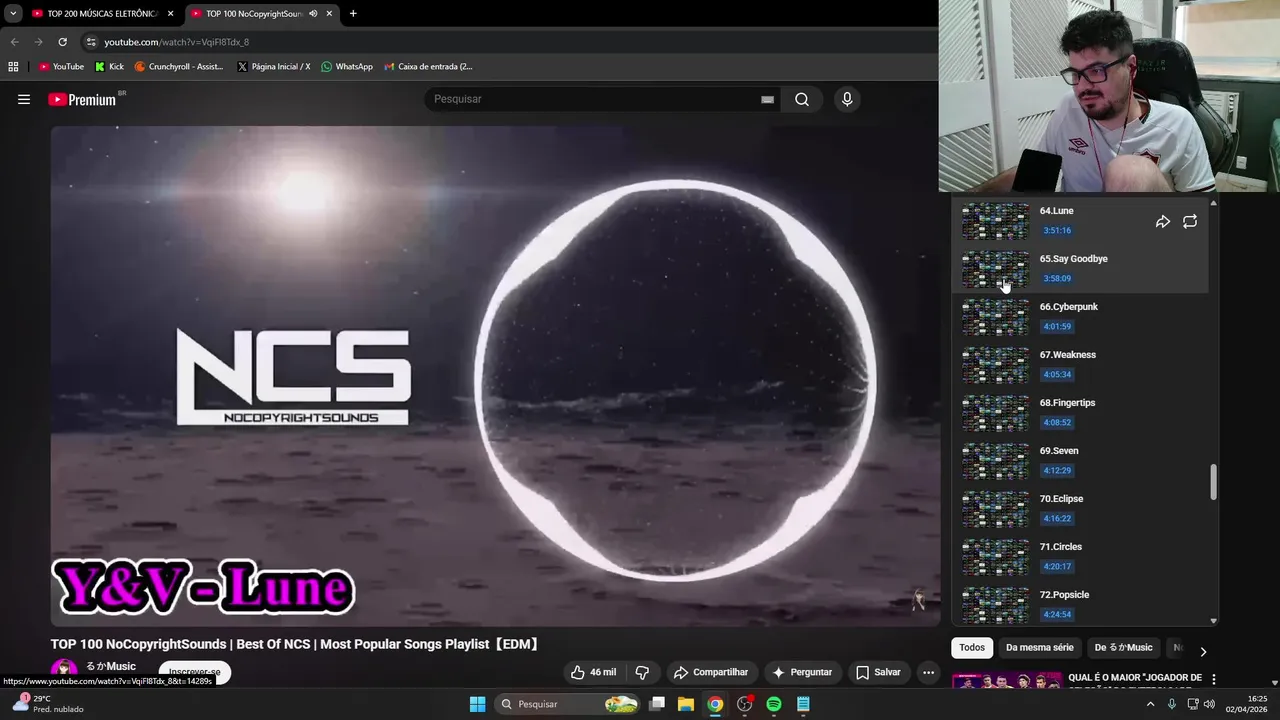Viewport: 1280px width, 720px height.
Task: Open the Kick bookmark
Action: coord(109,67)
